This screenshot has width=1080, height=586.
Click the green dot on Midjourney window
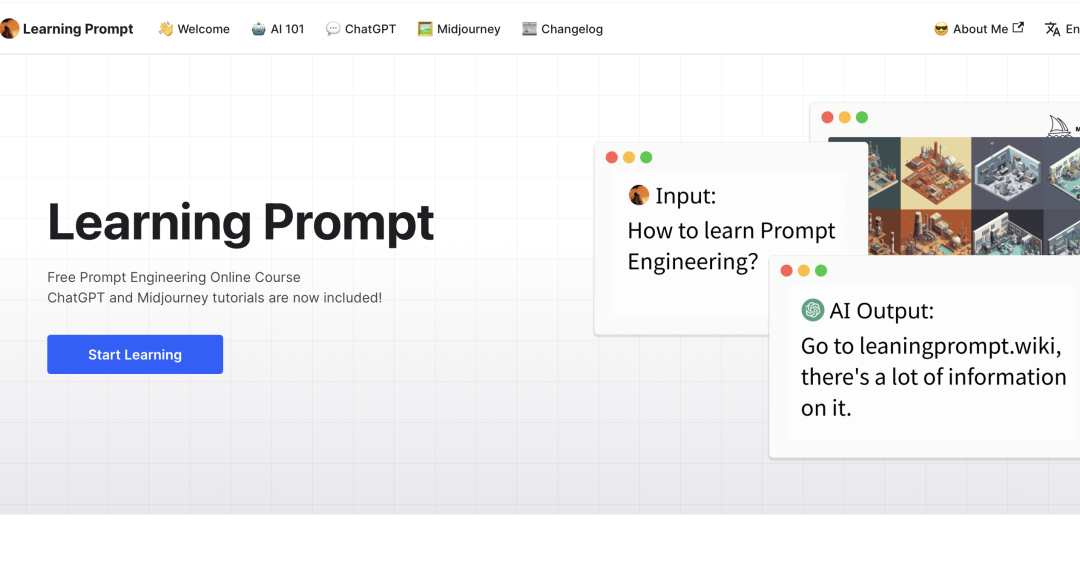tap(862, 117)
